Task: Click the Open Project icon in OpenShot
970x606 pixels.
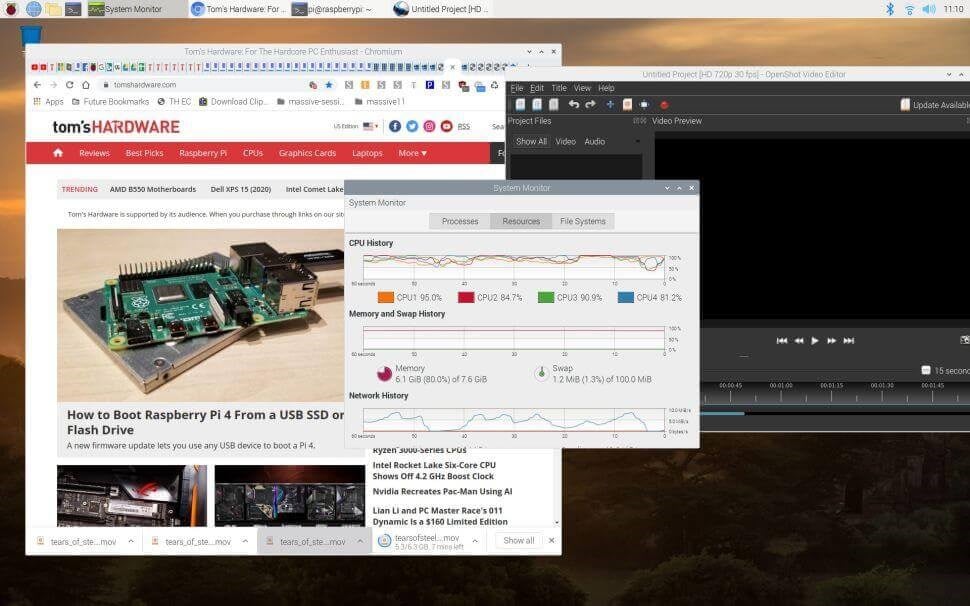Action: pos(537,105)
